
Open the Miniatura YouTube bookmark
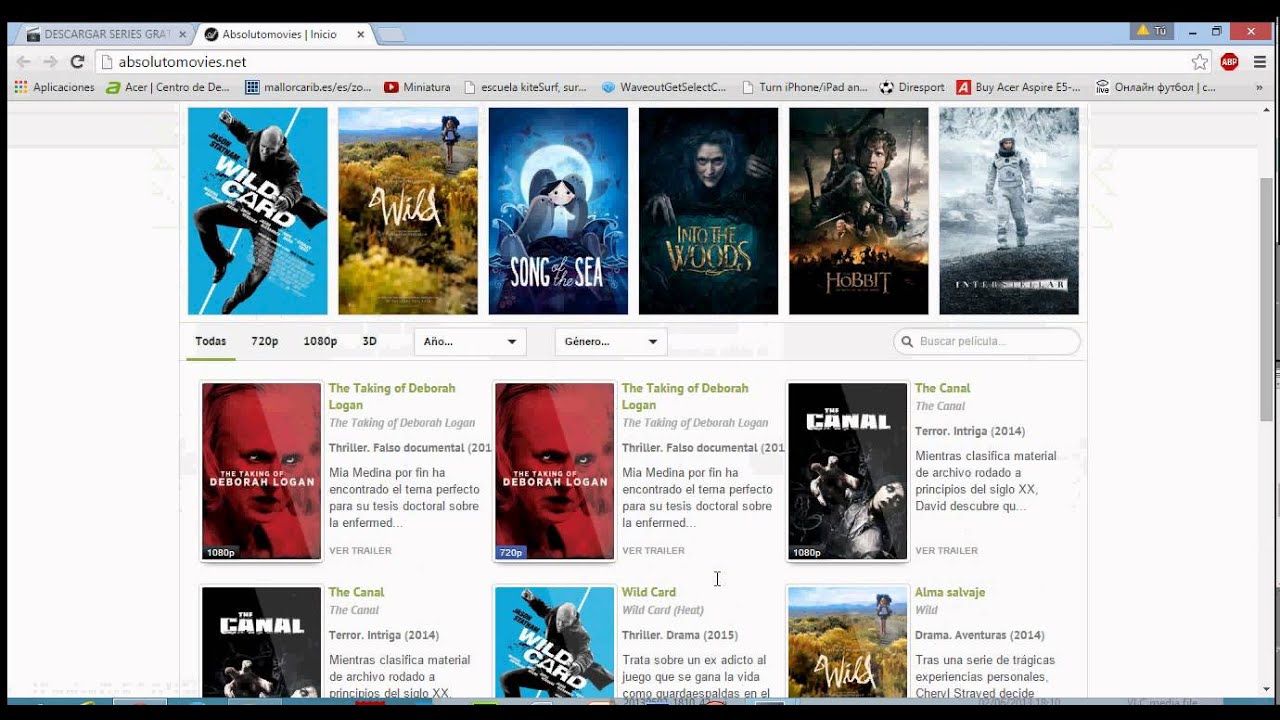tap(417, 87)
